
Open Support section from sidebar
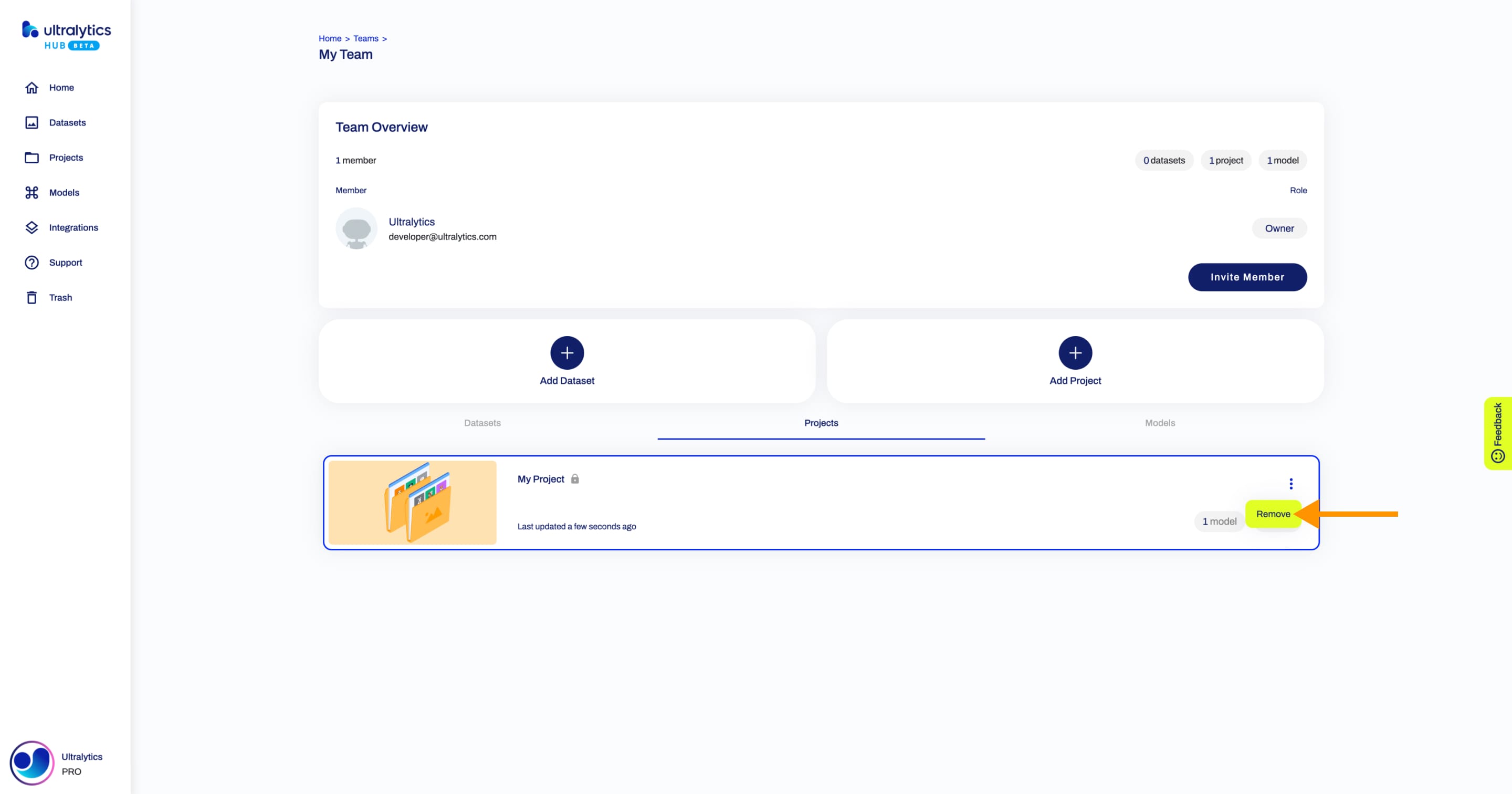65,262
